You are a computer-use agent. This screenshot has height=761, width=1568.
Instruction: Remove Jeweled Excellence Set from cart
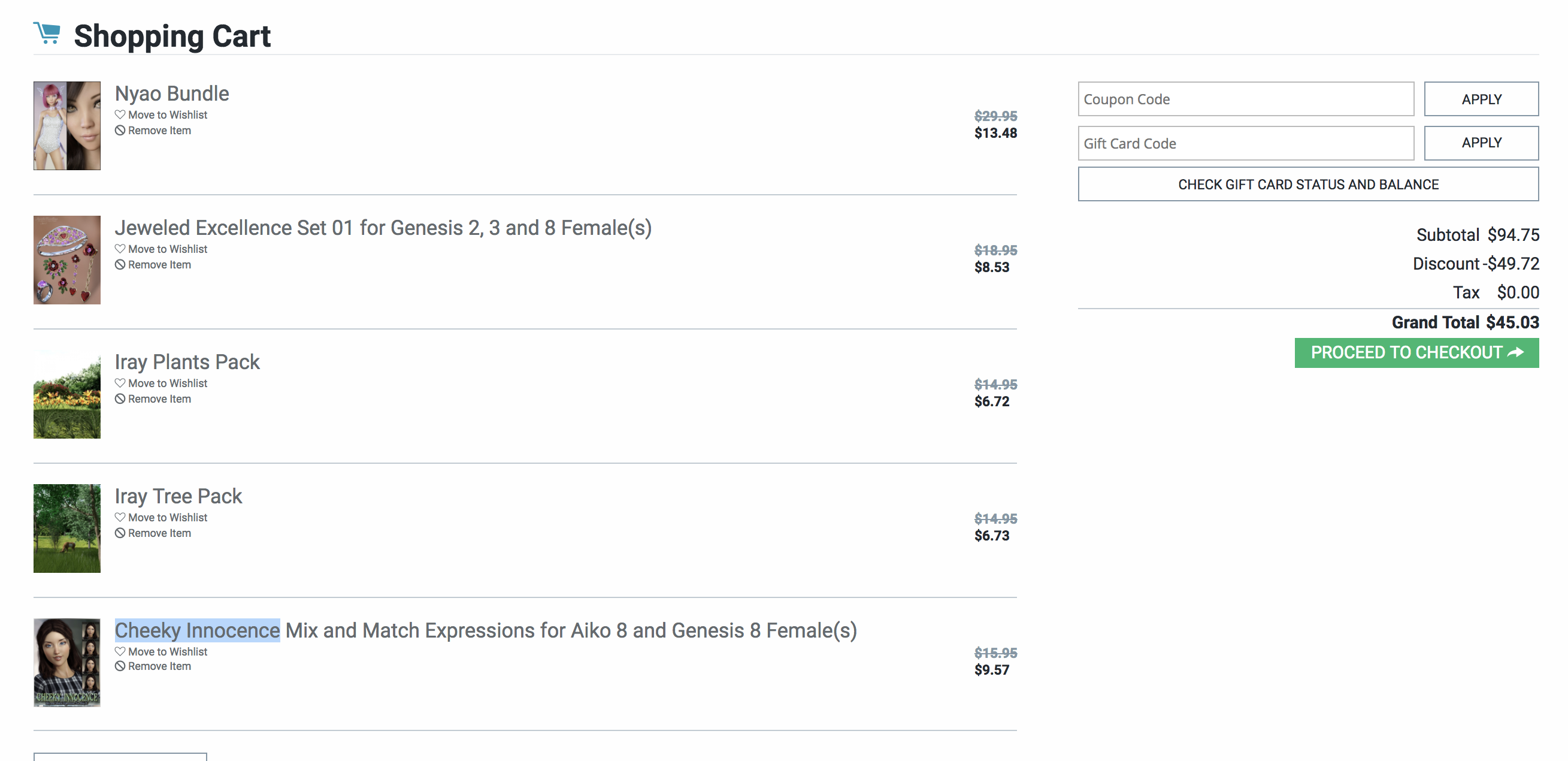tap(159, 265)
